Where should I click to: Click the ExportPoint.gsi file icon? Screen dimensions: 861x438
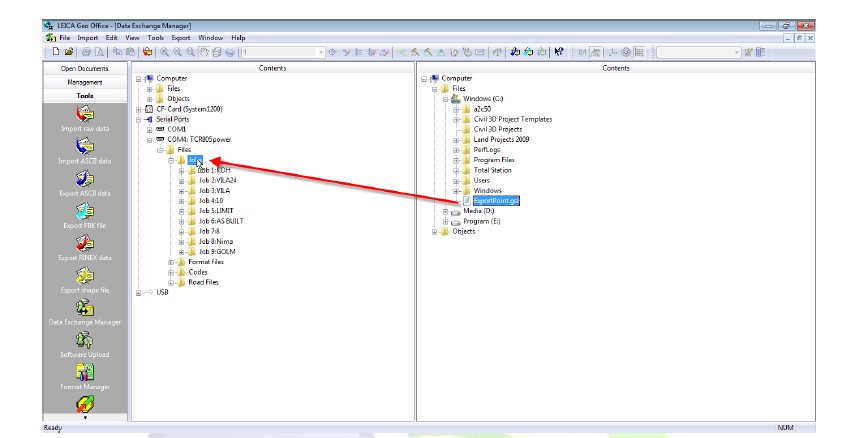467,201
